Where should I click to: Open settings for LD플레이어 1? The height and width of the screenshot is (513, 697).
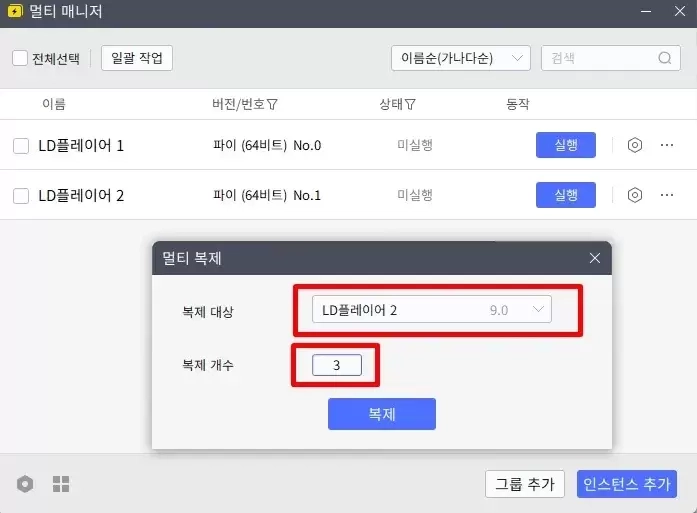634,145
